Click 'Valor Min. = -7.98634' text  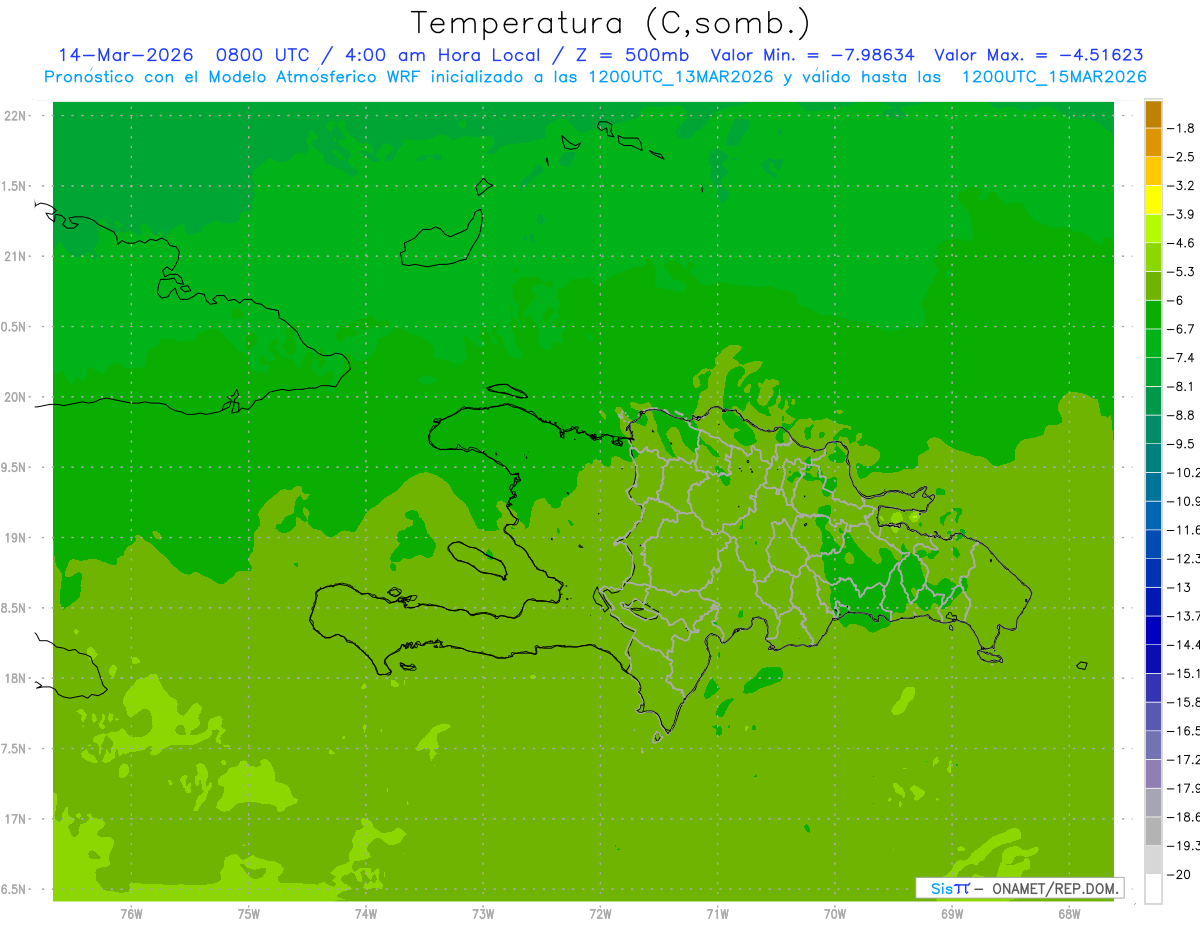pyautogui.click(x=812, y=55)
